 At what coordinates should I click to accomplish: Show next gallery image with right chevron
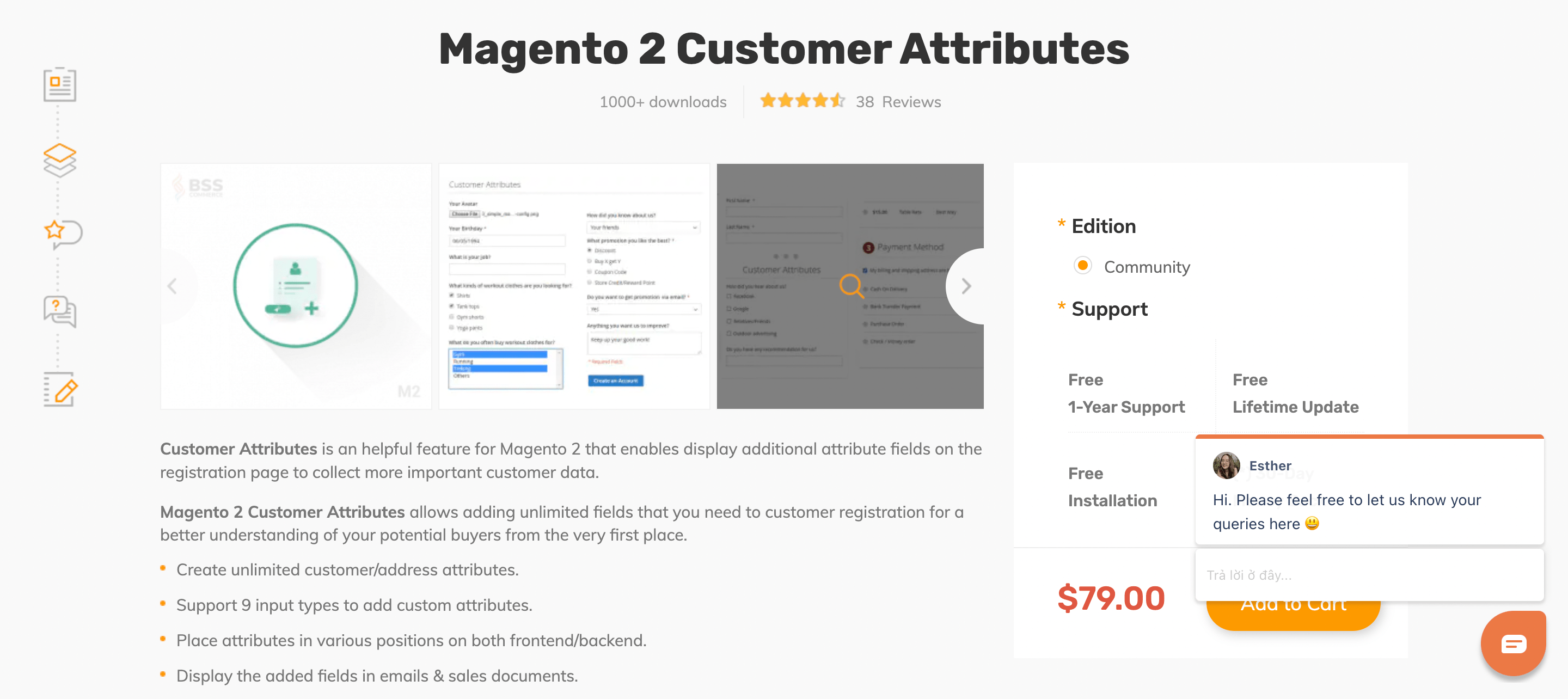tap(965, 286)
